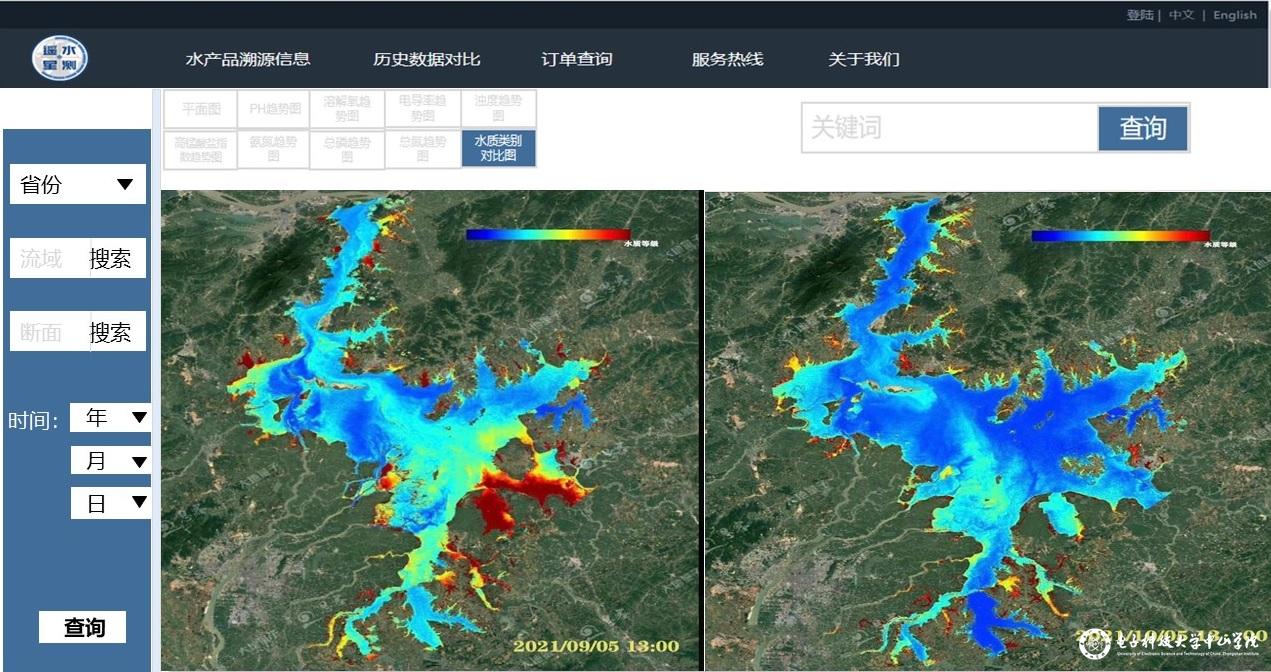
Task: Switch language via the English link
Action: coord(1234,15)
